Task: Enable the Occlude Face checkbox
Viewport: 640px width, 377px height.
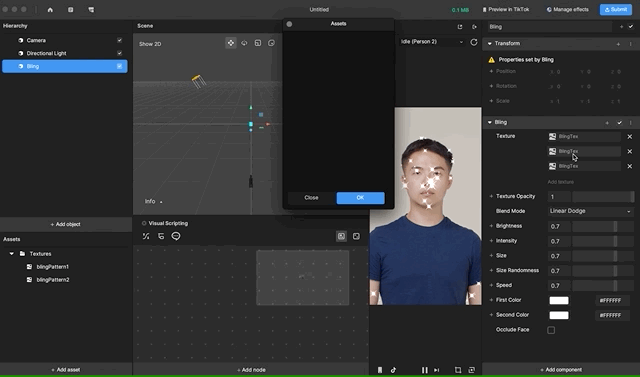Action: [551, 330]
